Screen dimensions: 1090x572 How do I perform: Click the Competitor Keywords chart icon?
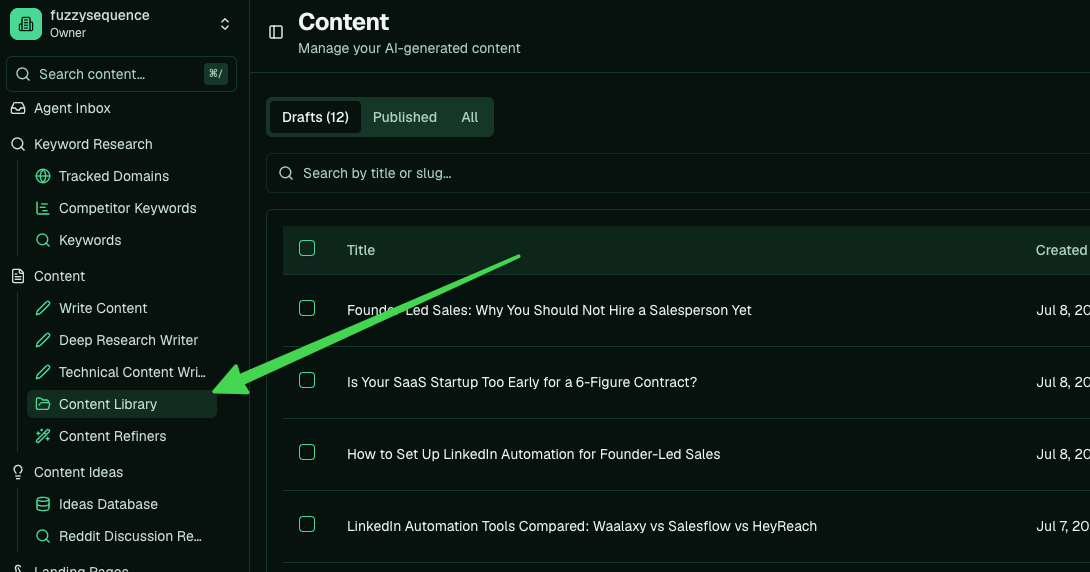(x=43, y=208)
